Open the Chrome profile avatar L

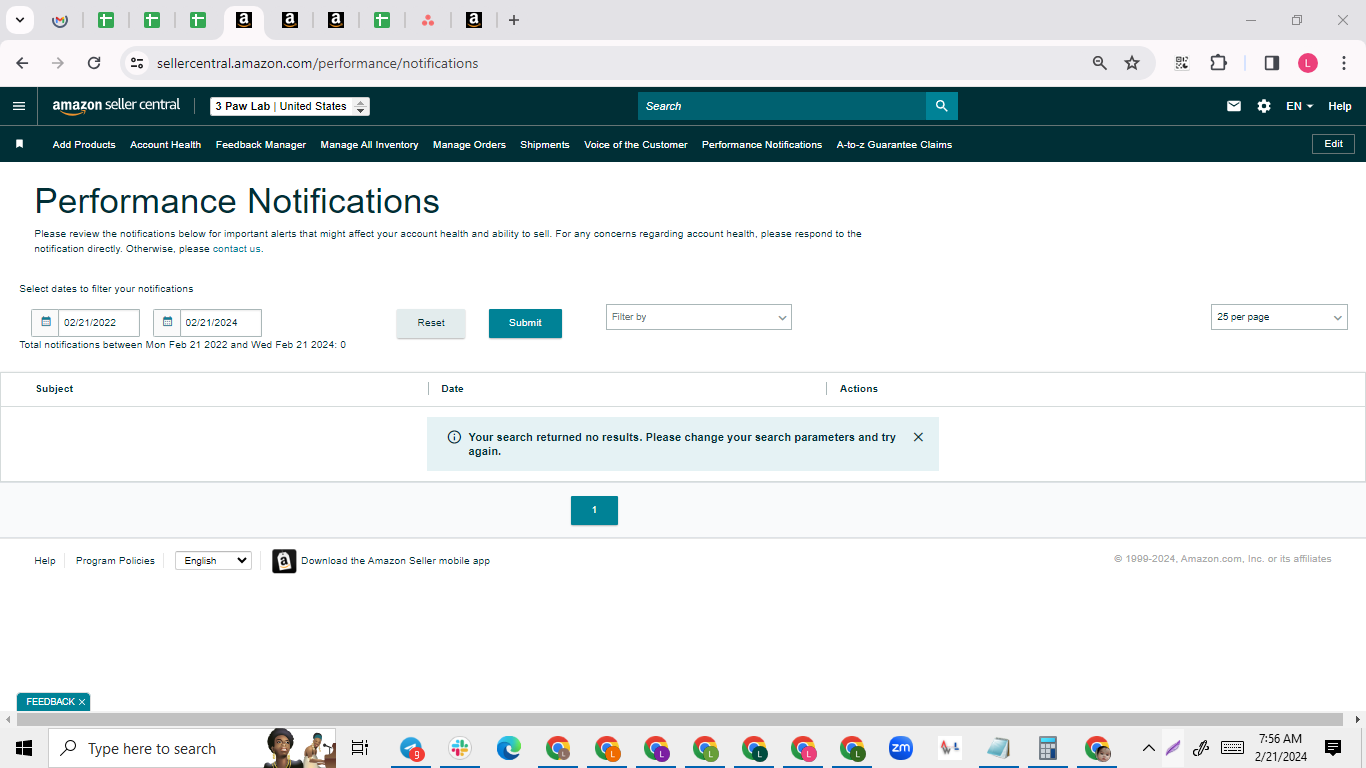tap(1308, 63)
